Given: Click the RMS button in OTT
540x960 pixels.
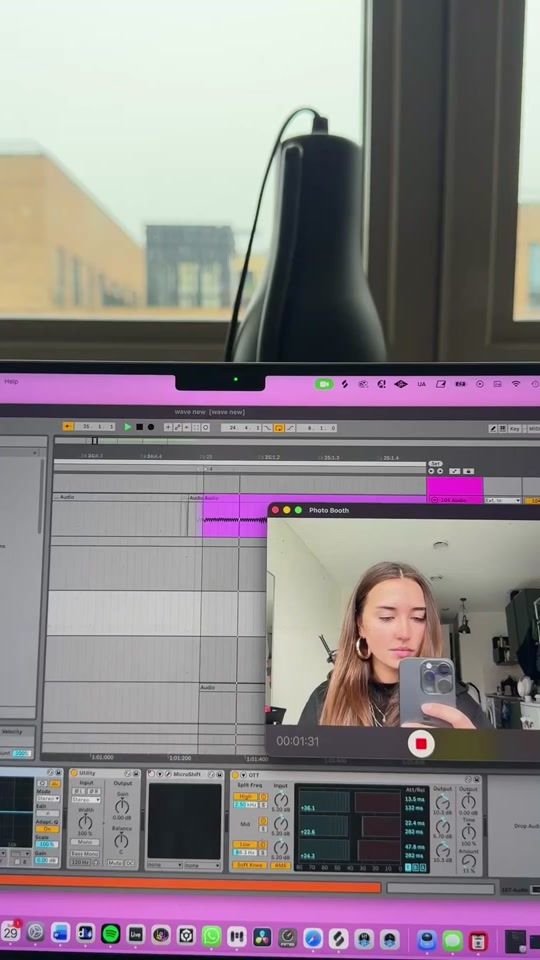Looking at the screenshot, I should 280,866.
